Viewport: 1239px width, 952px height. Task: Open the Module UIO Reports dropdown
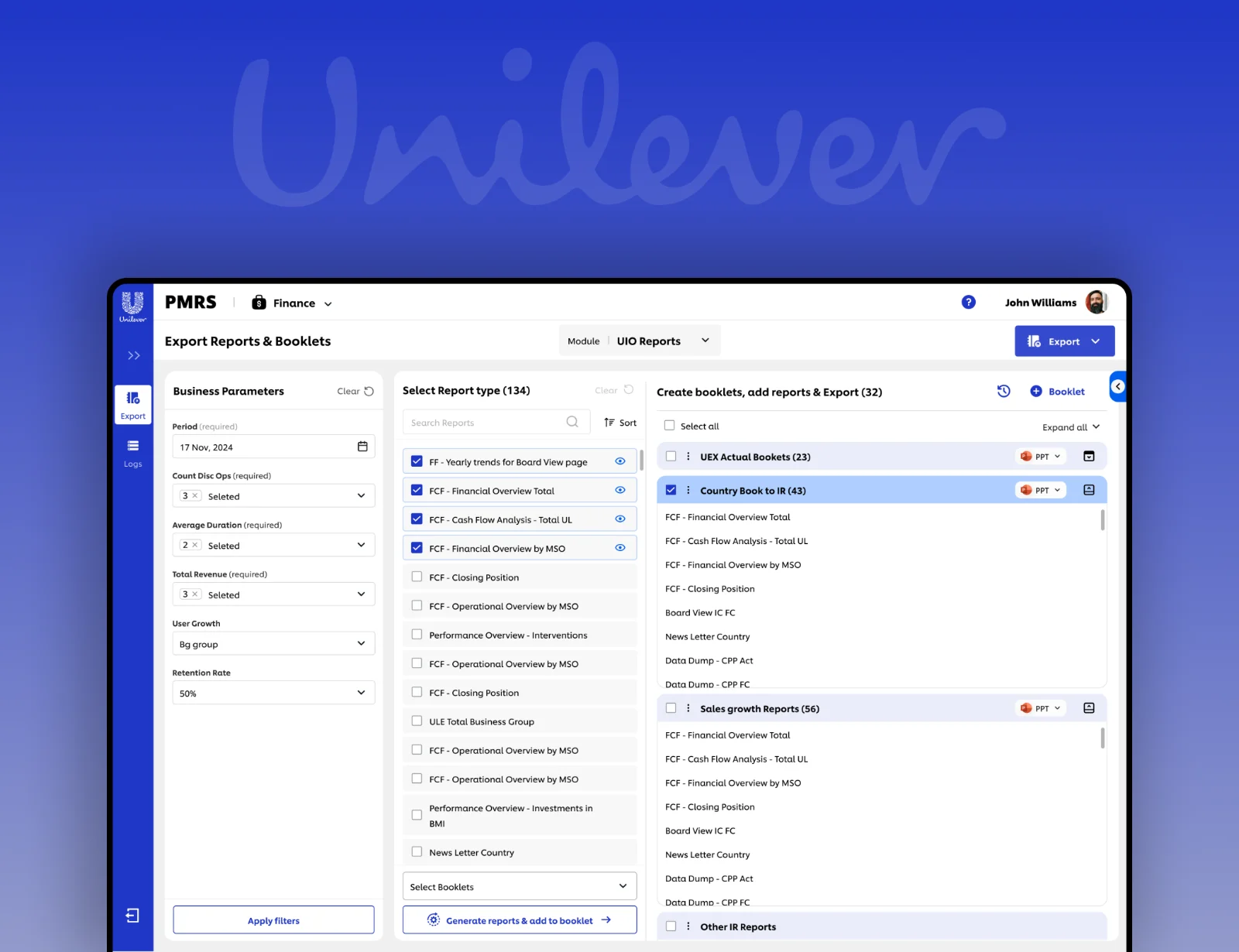point(640,341)
